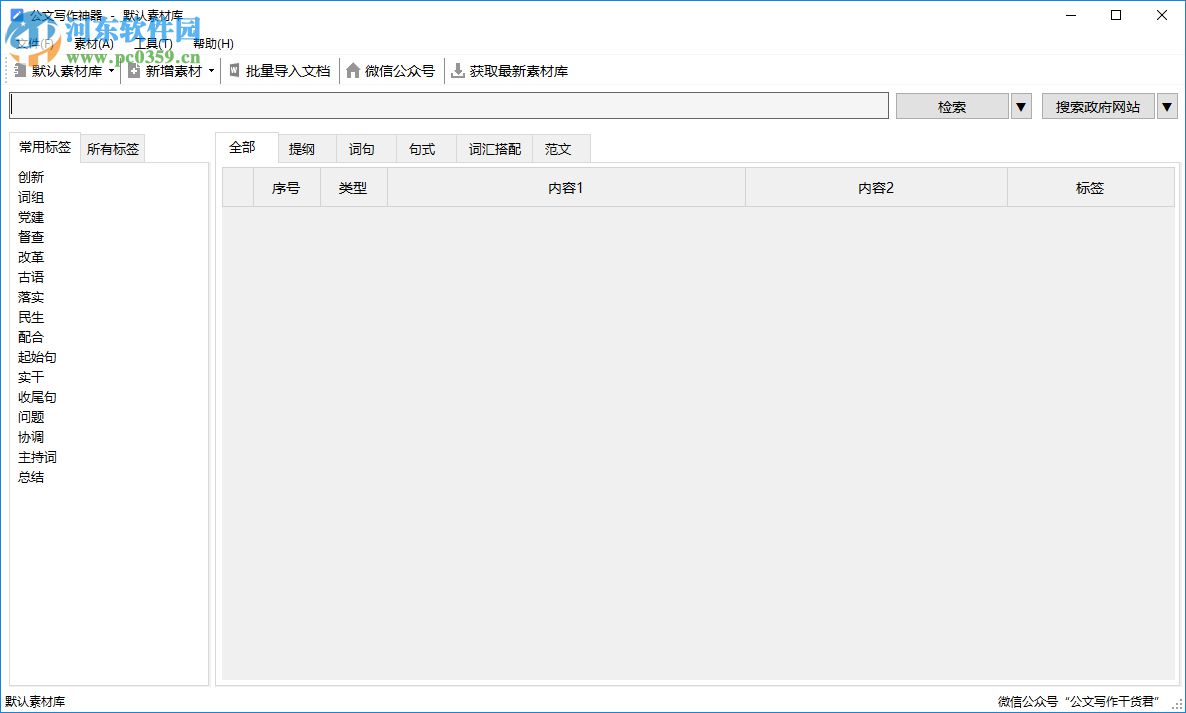Select the 古语 tag
Screen dimensions: 1186x713
[31, 277]
